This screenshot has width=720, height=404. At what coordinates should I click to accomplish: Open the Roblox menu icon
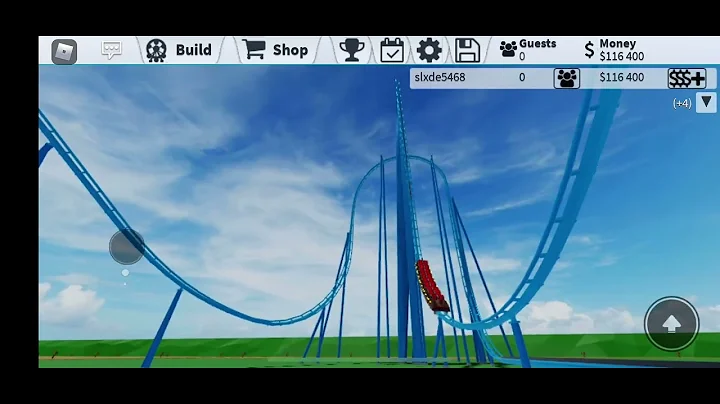pyautogui.click(x=64, y=51)
